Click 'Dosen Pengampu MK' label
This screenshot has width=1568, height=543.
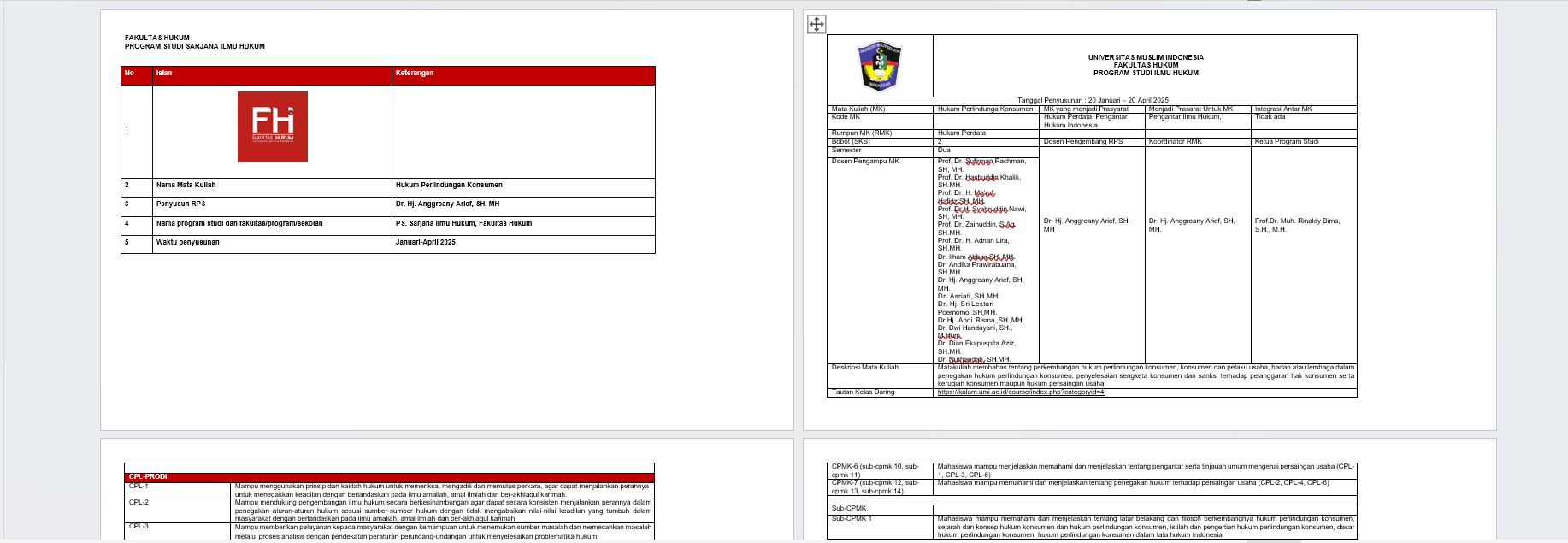[x=865, y=162]
